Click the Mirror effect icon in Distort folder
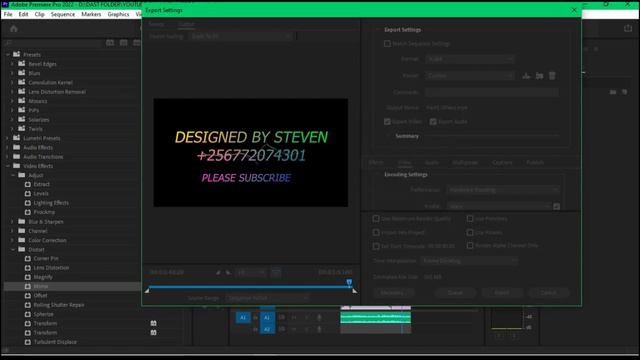Screen dimensions: 640x360 coord(28,286)
